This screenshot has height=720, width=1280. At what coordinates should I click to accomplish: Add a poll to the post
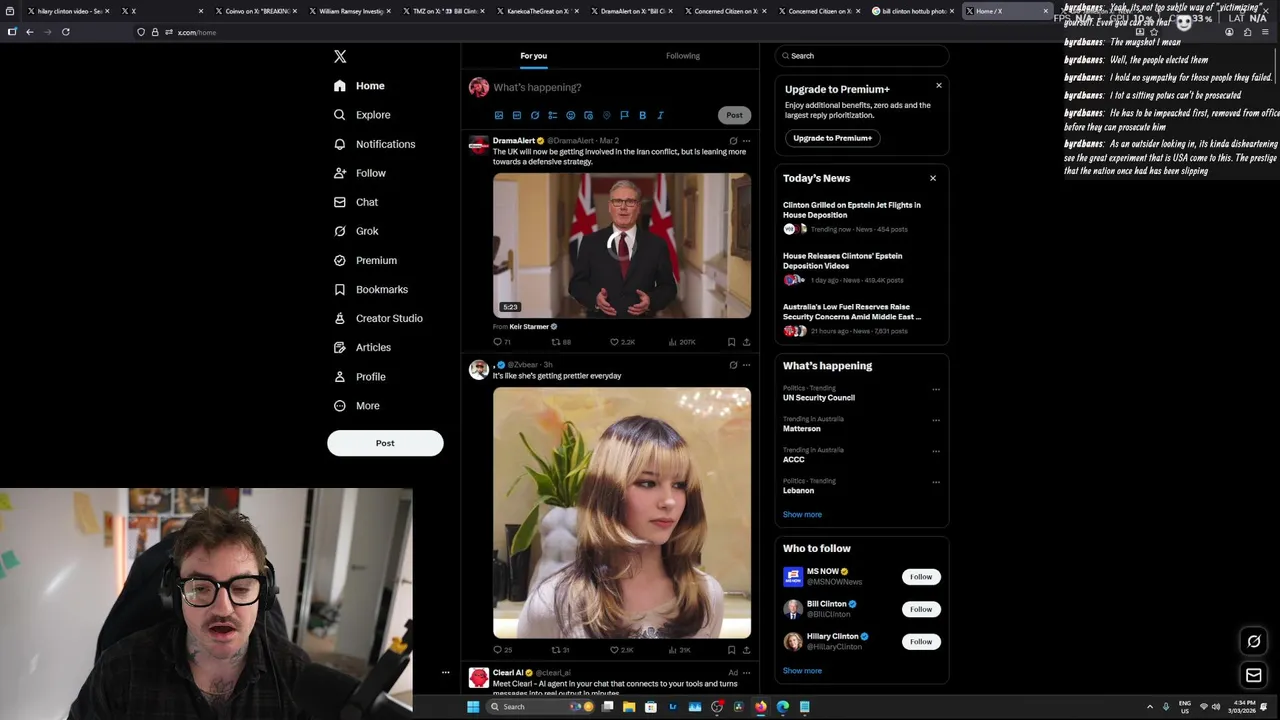tap(552, 115)
